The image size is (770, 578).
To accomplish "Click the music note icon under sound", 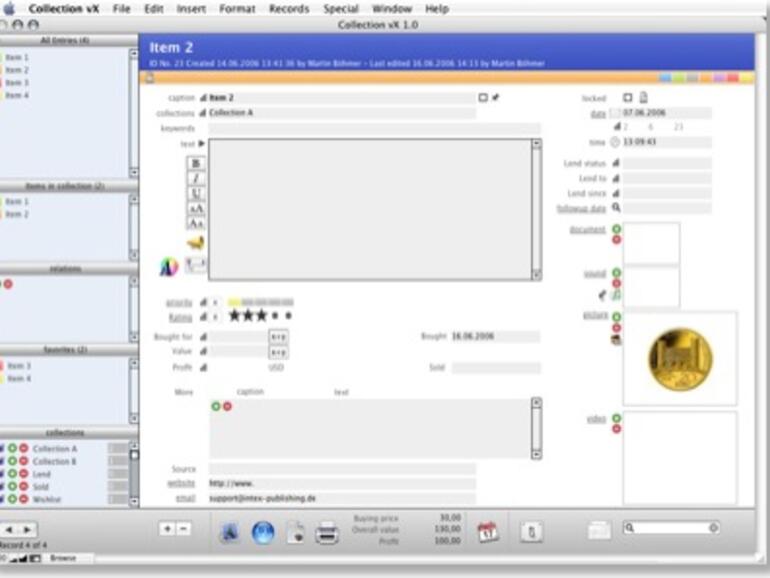I will 616,295.
